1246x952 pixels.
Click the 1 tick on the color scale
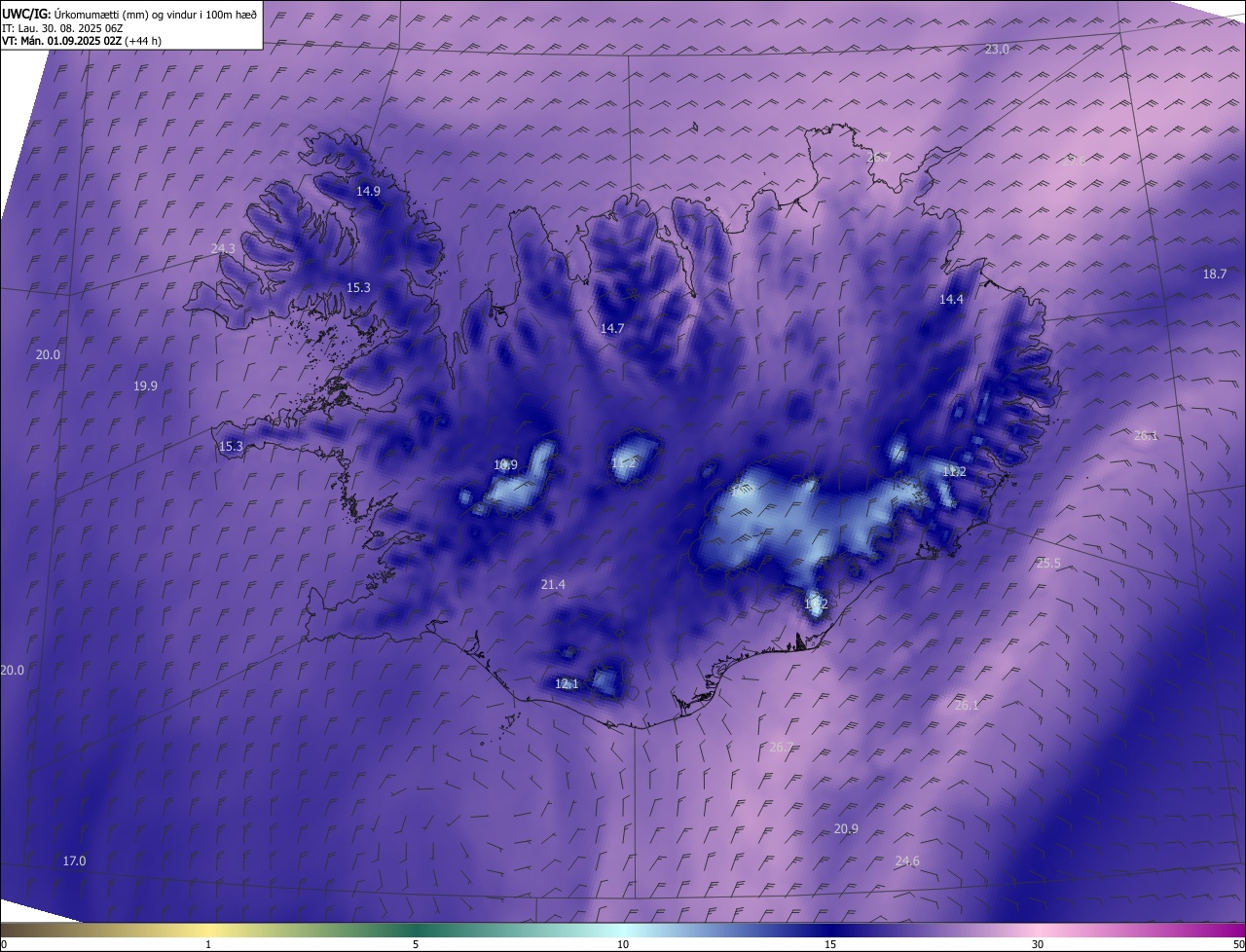tap(208, 945)
